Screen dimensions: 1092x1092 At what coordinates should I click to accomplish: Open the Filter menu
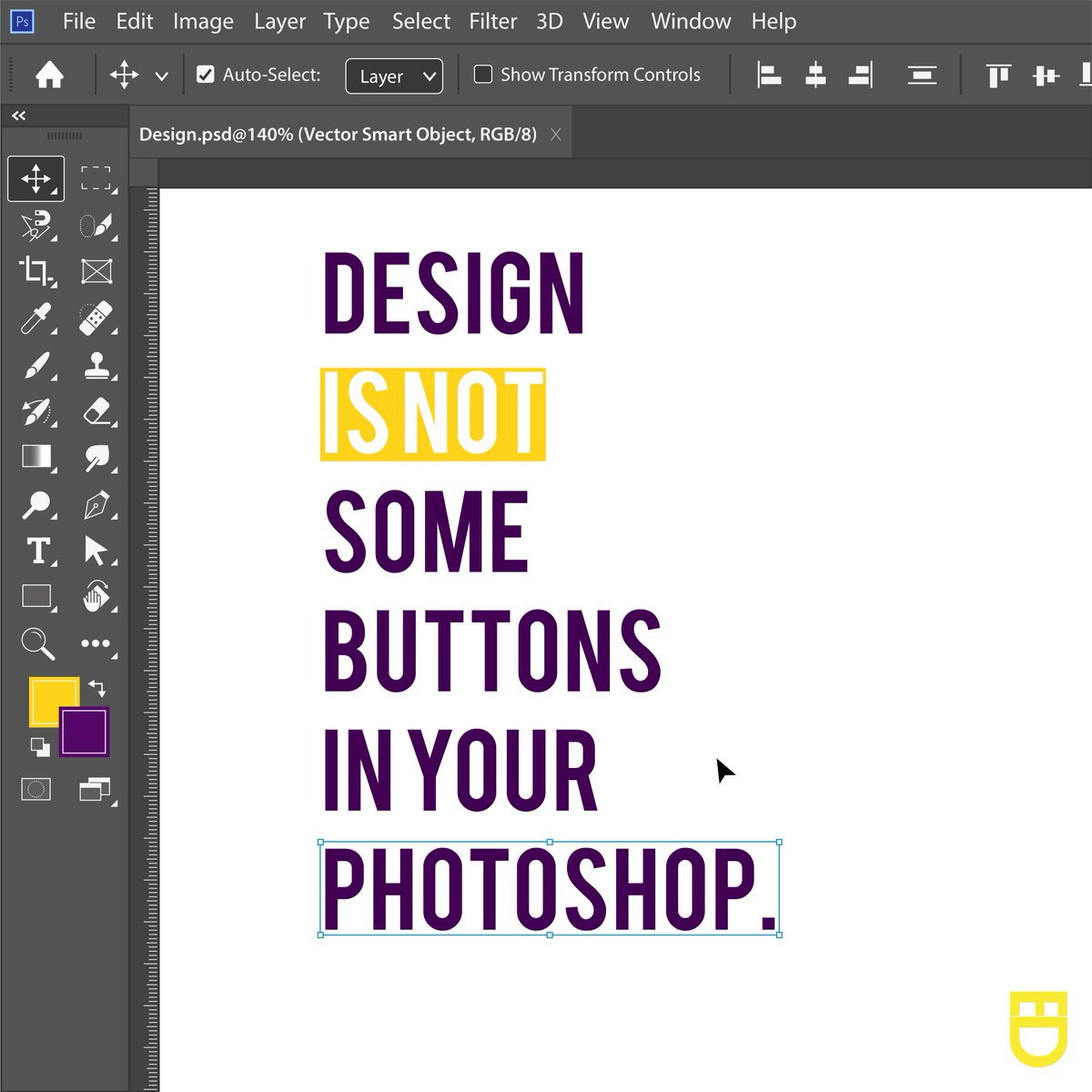[493, 21]
